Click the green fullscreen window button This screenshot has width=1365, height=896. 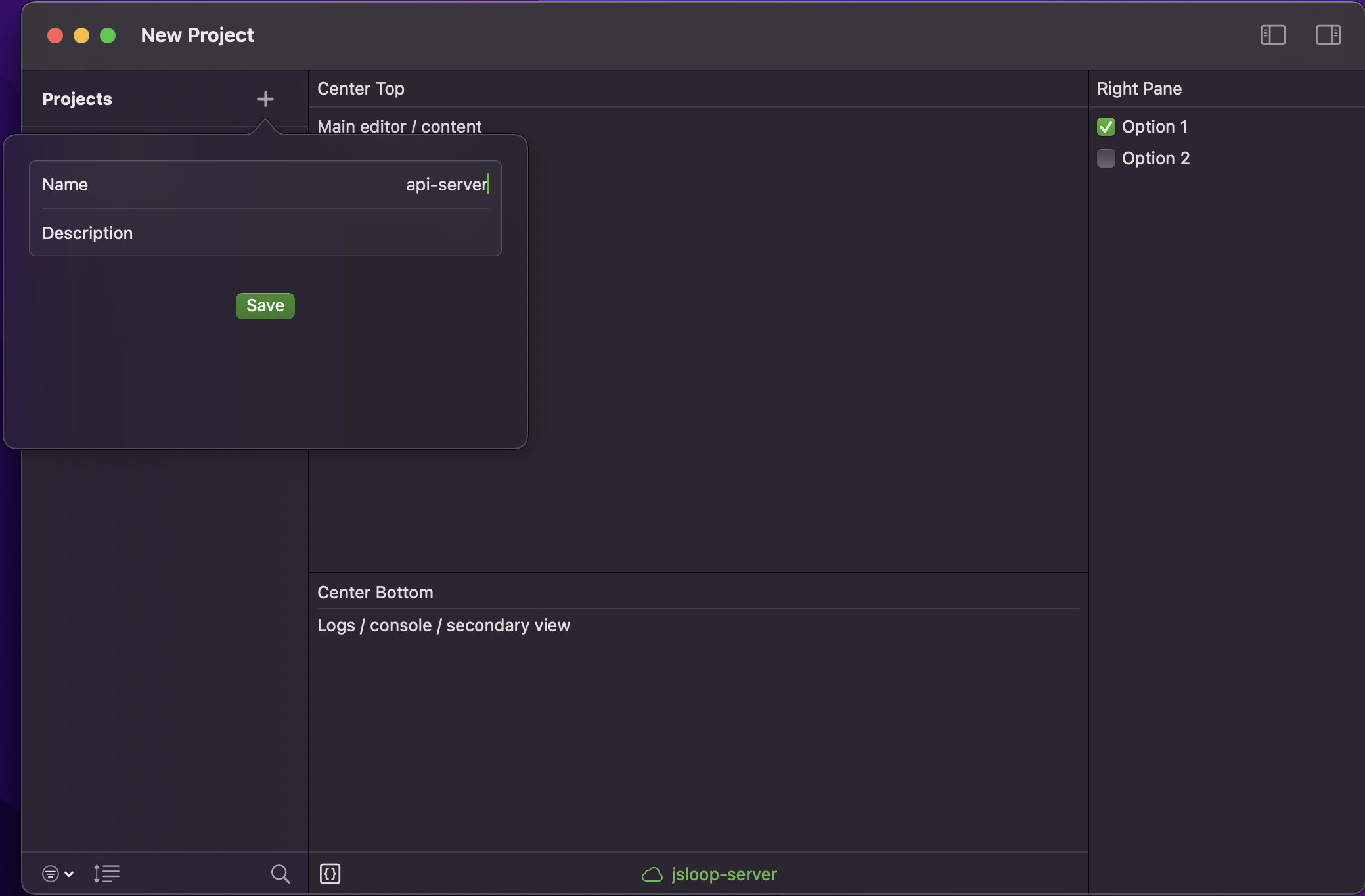(108, 35)
